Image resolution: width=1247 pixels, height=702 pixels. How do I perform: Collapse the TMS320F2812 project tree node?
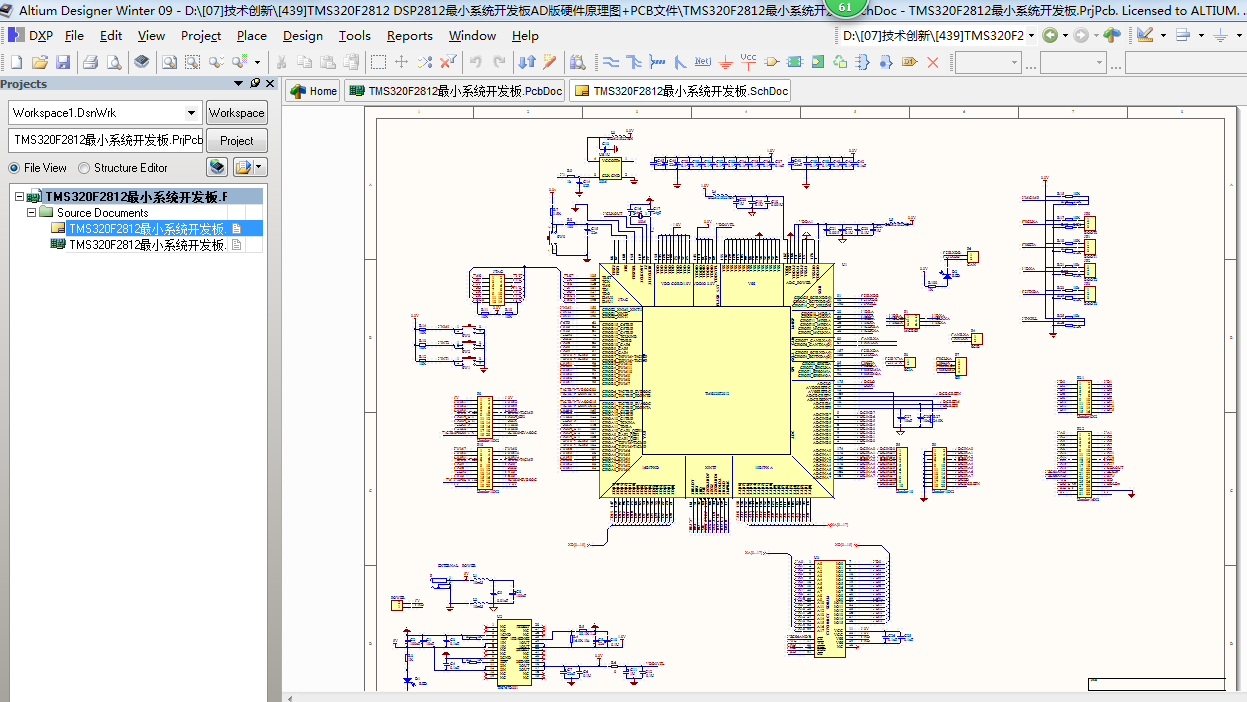coord(19,197)
